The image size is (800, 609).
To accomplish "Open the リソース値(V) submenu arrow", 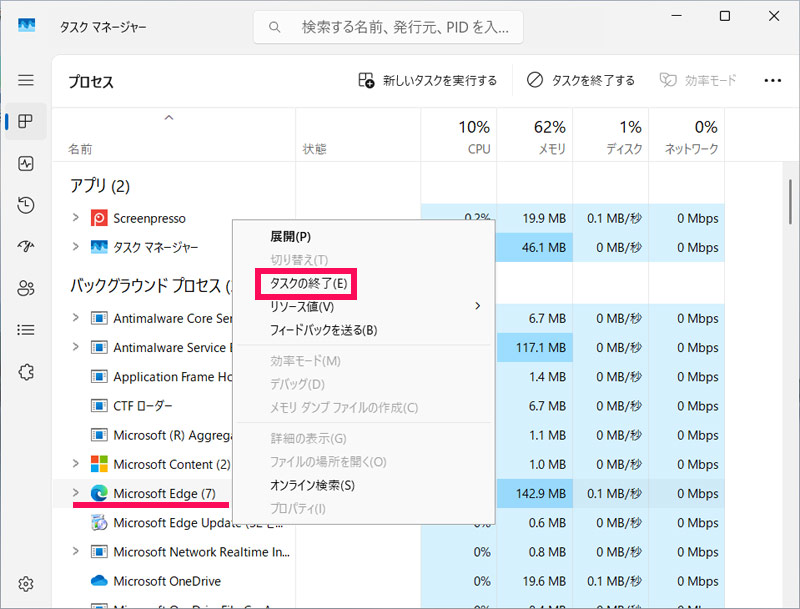I will coord(478,306).
